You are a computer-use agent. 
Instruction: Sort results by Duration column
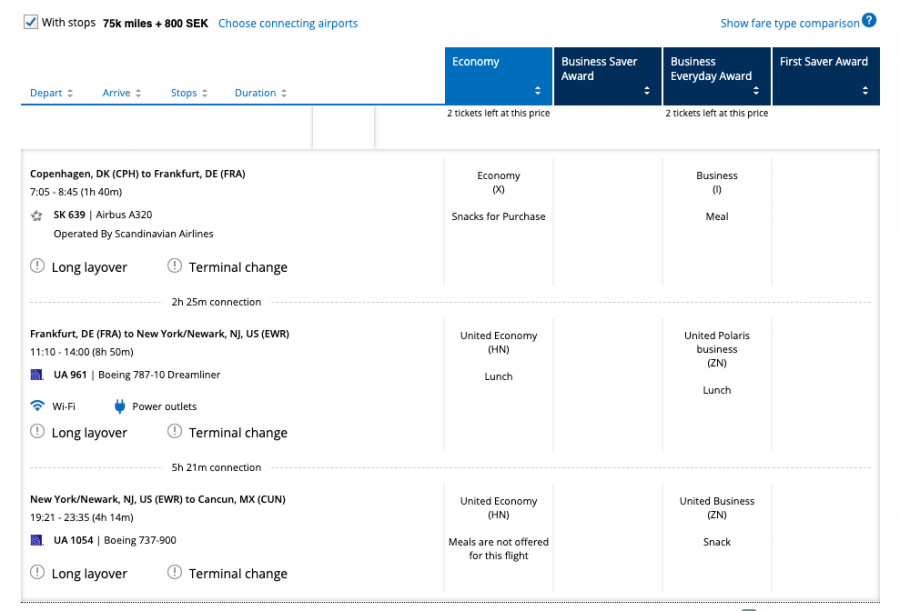tap(261, 93)
